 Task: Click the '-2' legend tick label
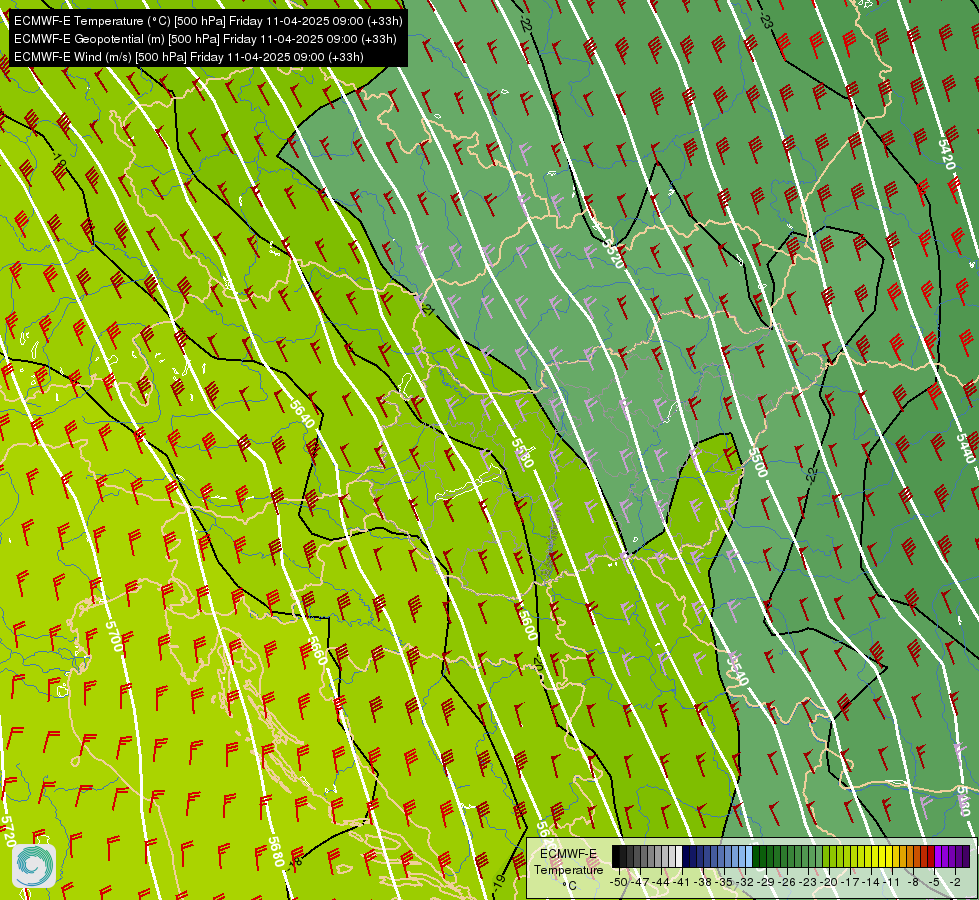955,882
